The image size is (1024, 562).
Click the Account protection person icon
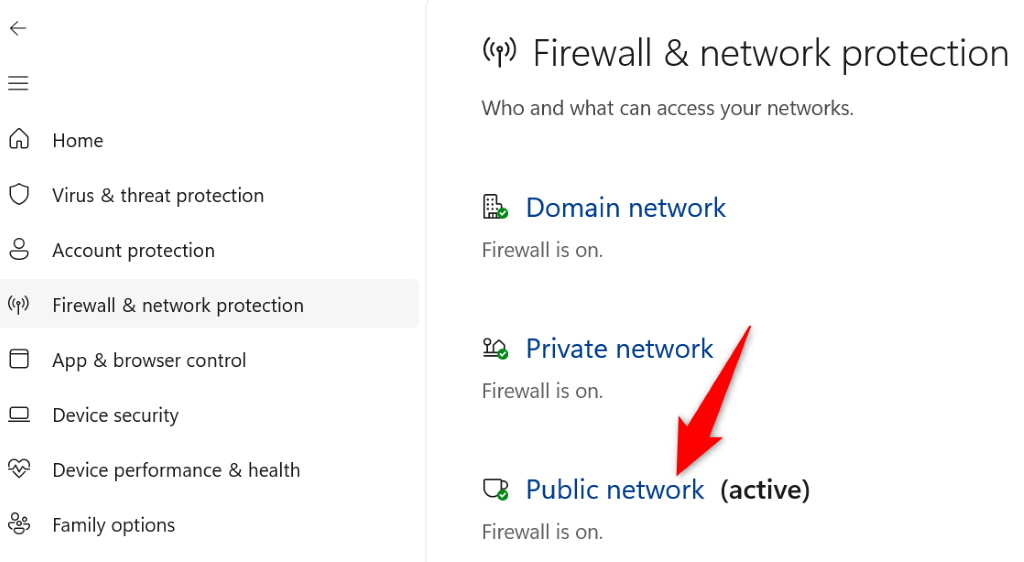(x=19, y=250)
